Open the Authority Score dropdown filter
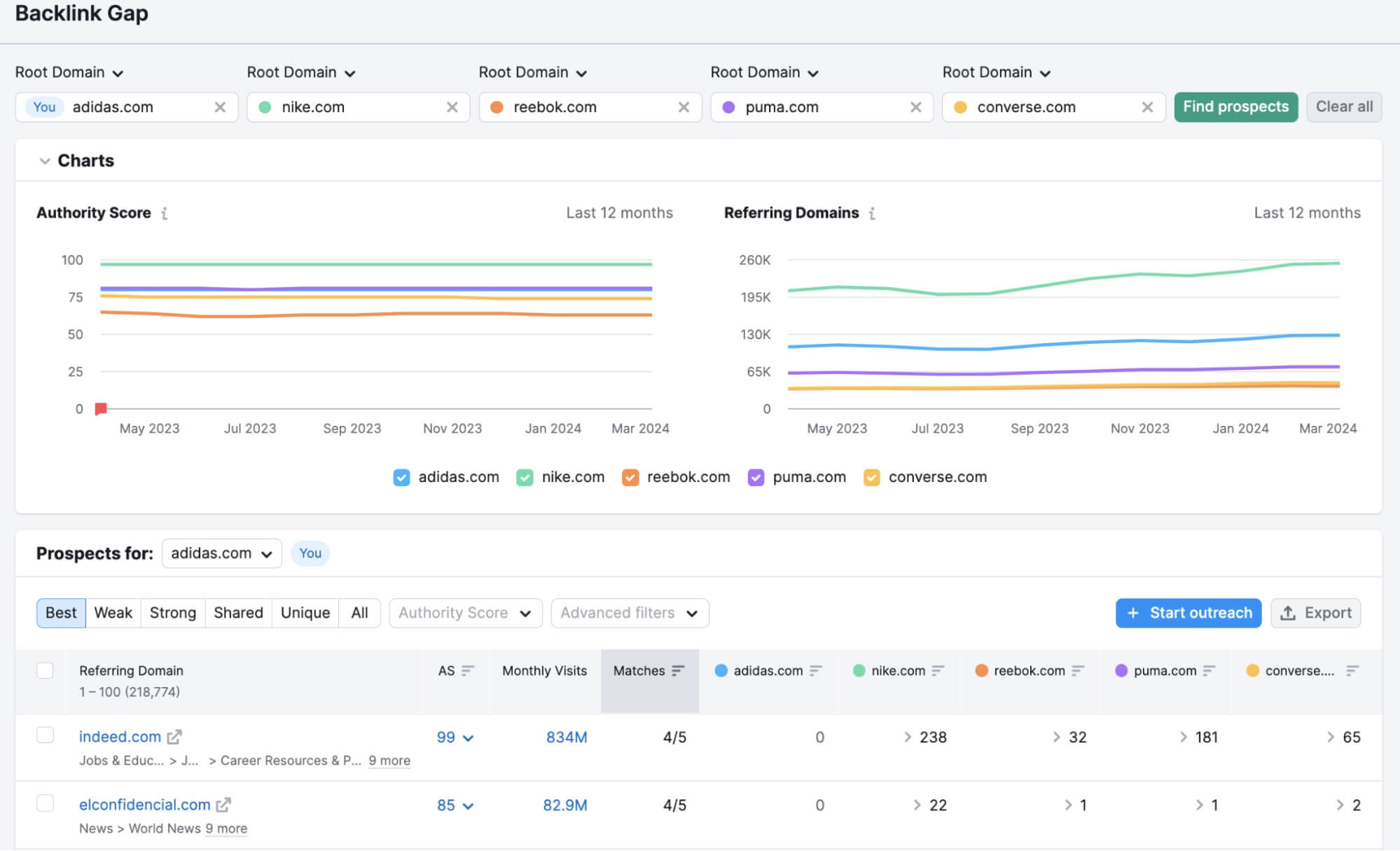This screenshot has width=1400, height=851. click(463, 613)
